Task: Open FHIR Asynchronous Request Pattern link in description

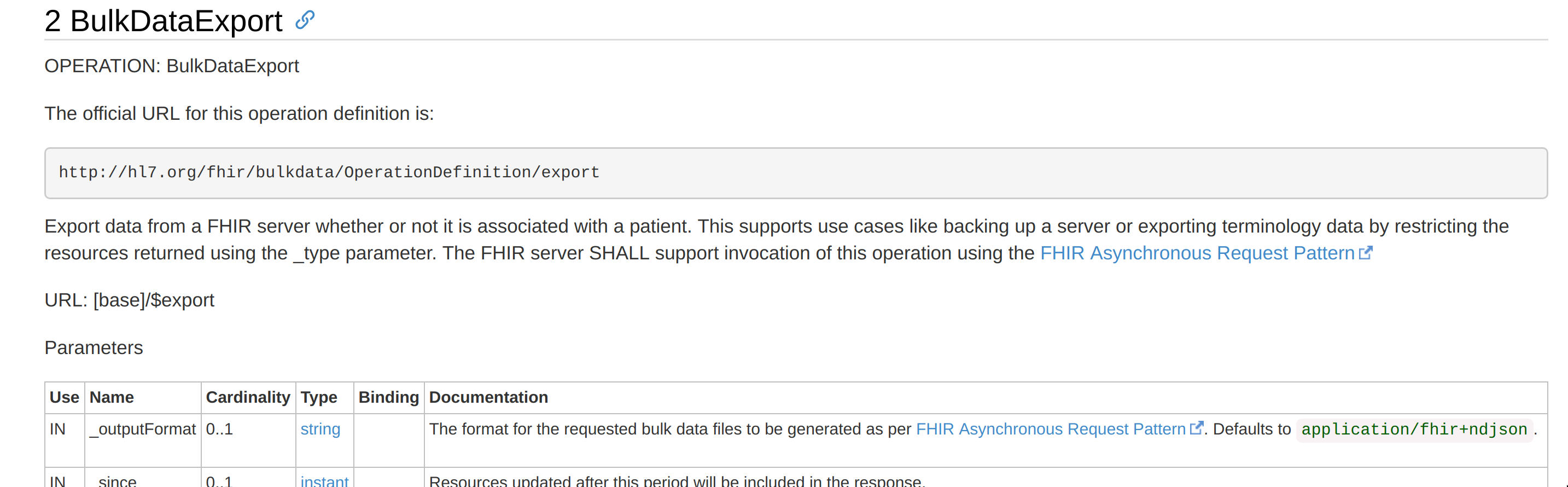Action: [x=1197, y=253]
